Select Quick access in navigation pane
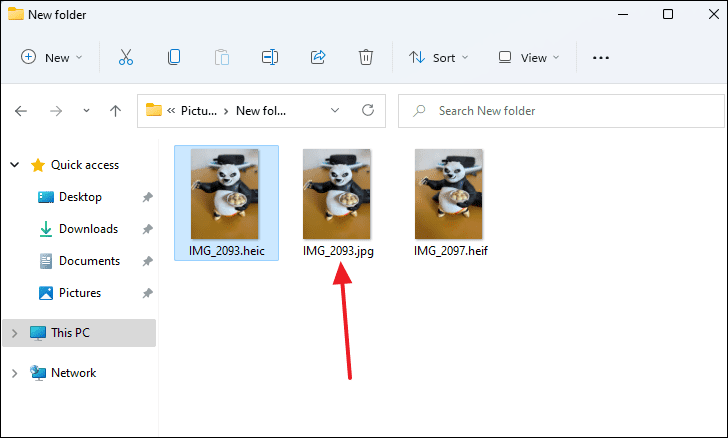Viewport: 728px width, 438px height. [84, 165]
